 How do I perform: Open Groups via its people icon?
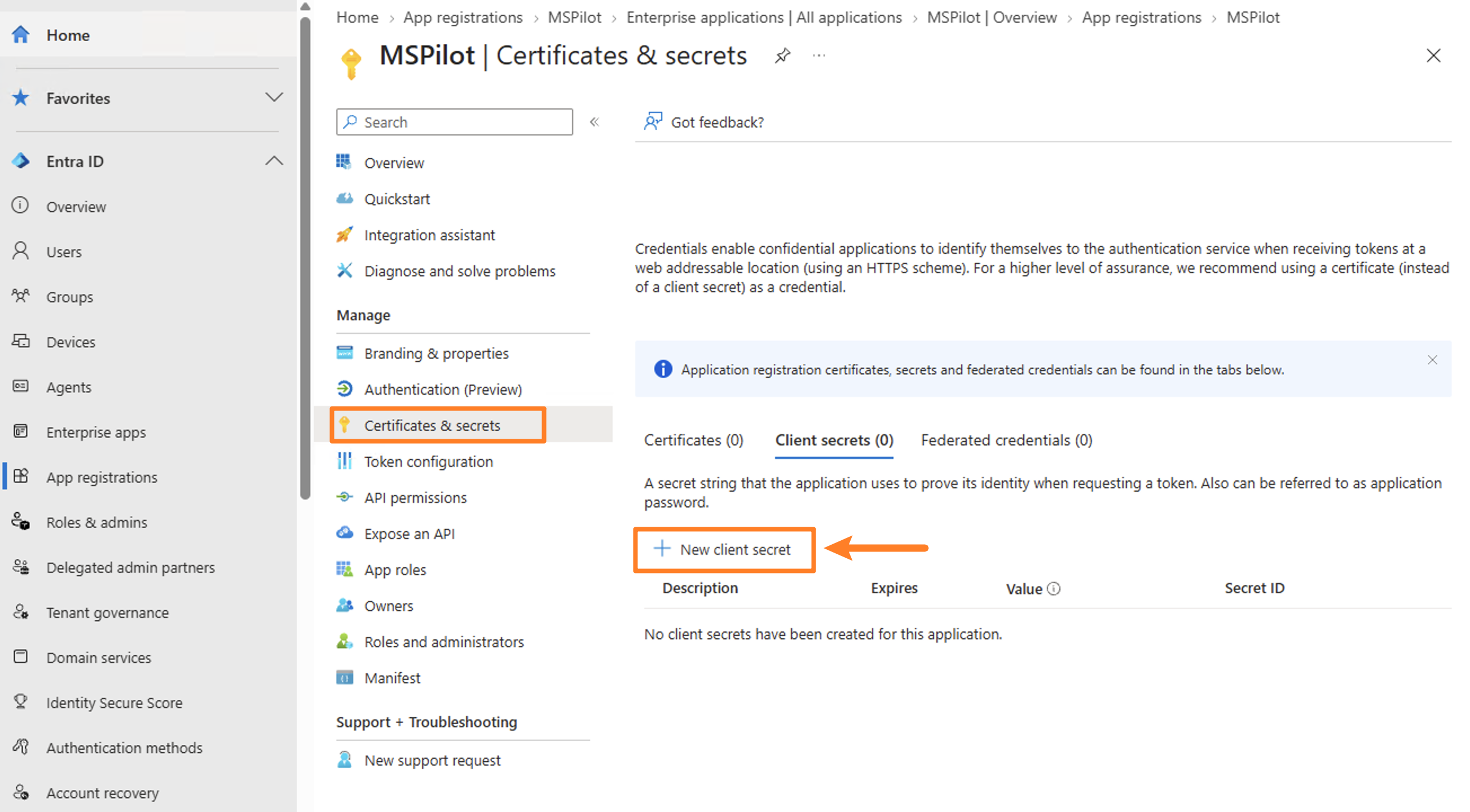coord(20,296)
